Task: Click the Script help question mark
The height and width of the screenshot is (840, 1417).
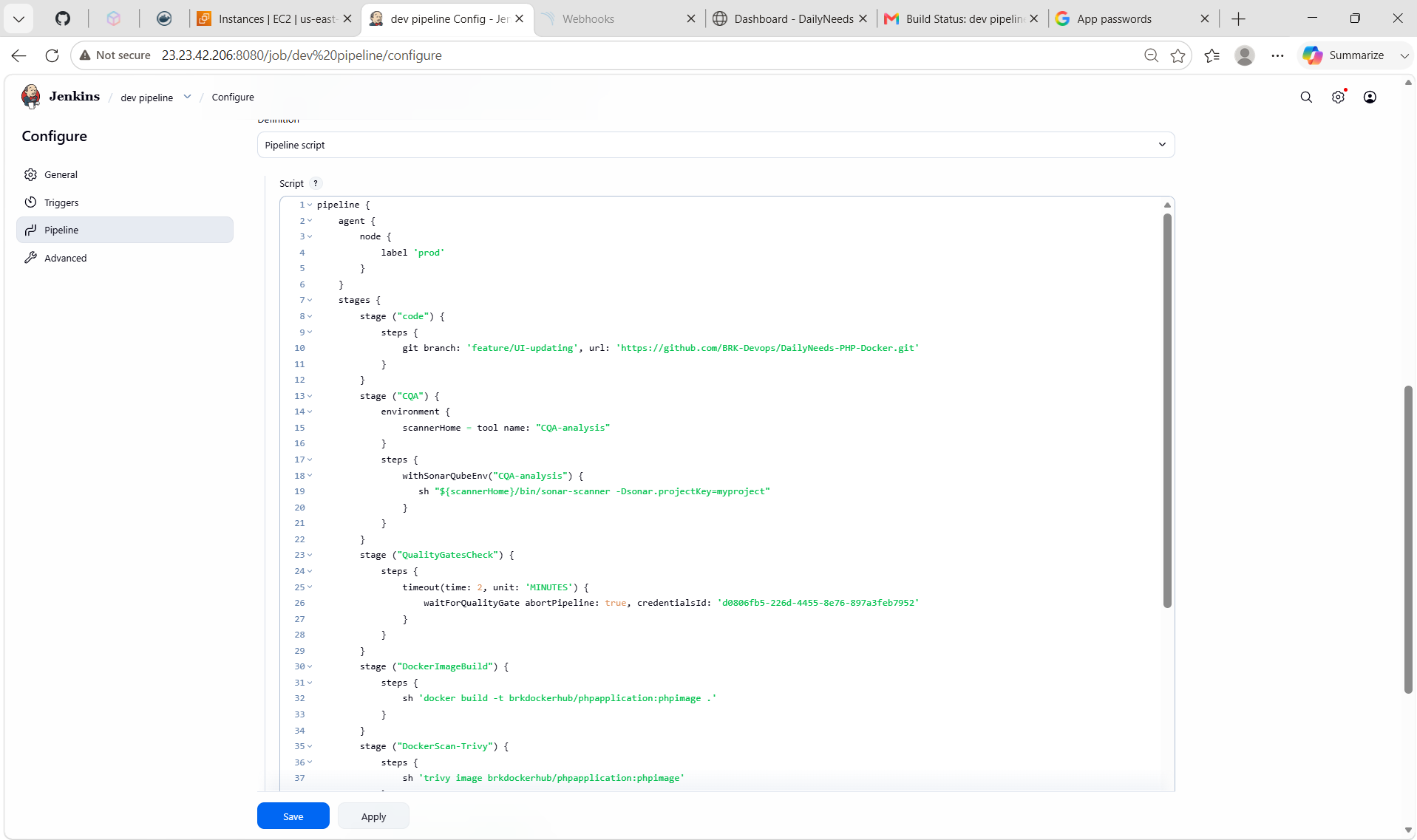Action: (316, 183)
